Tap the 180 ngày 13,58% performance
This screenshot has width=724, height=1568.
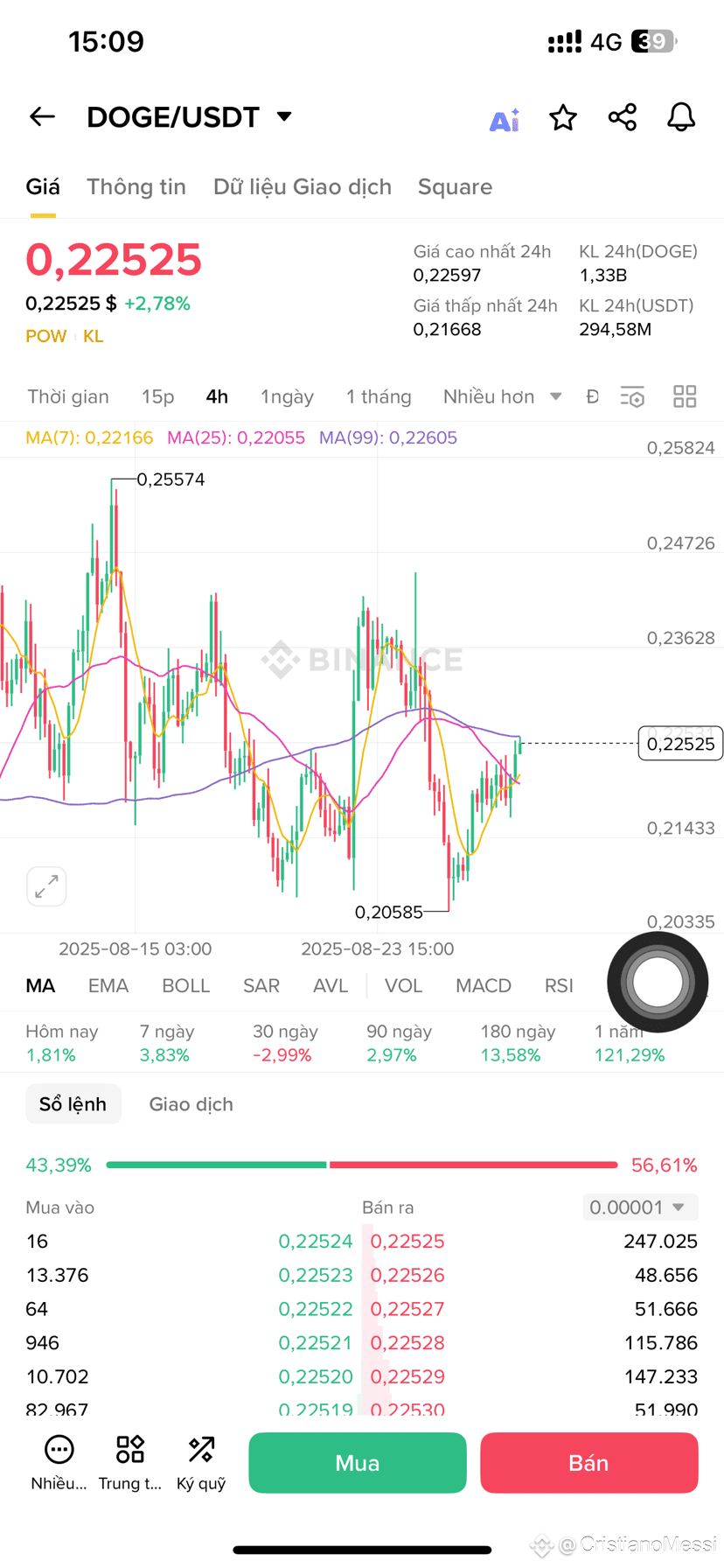[518, 1043]
